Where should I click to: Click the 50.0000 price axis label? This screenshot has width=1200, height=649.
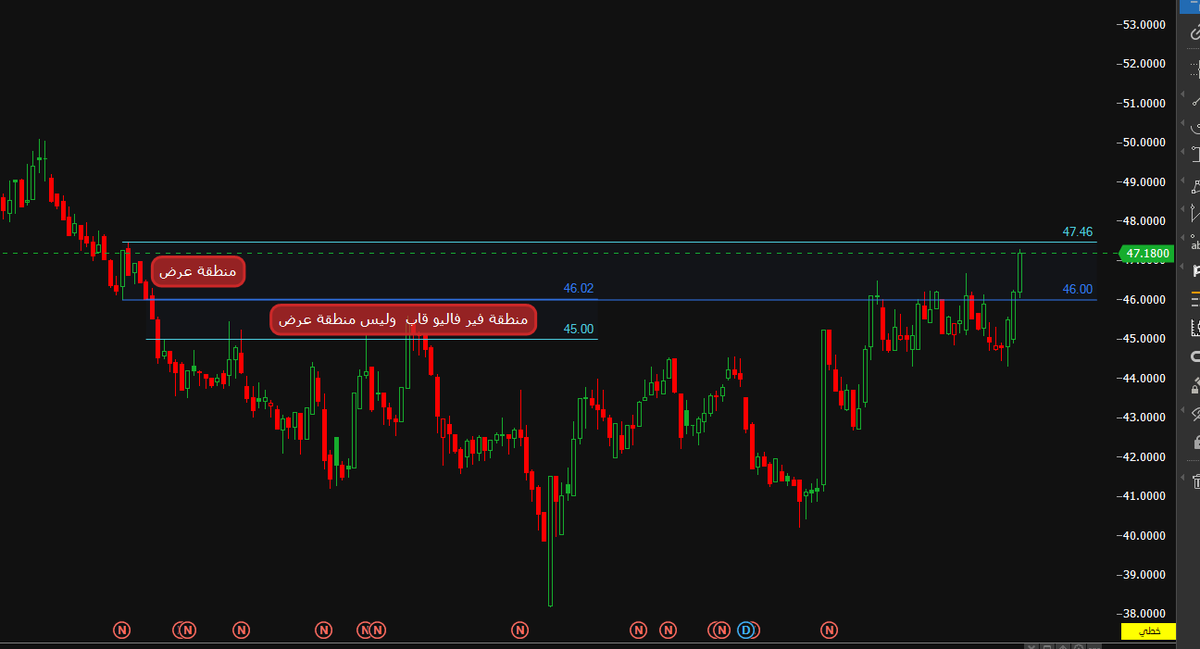point(1143,142)
